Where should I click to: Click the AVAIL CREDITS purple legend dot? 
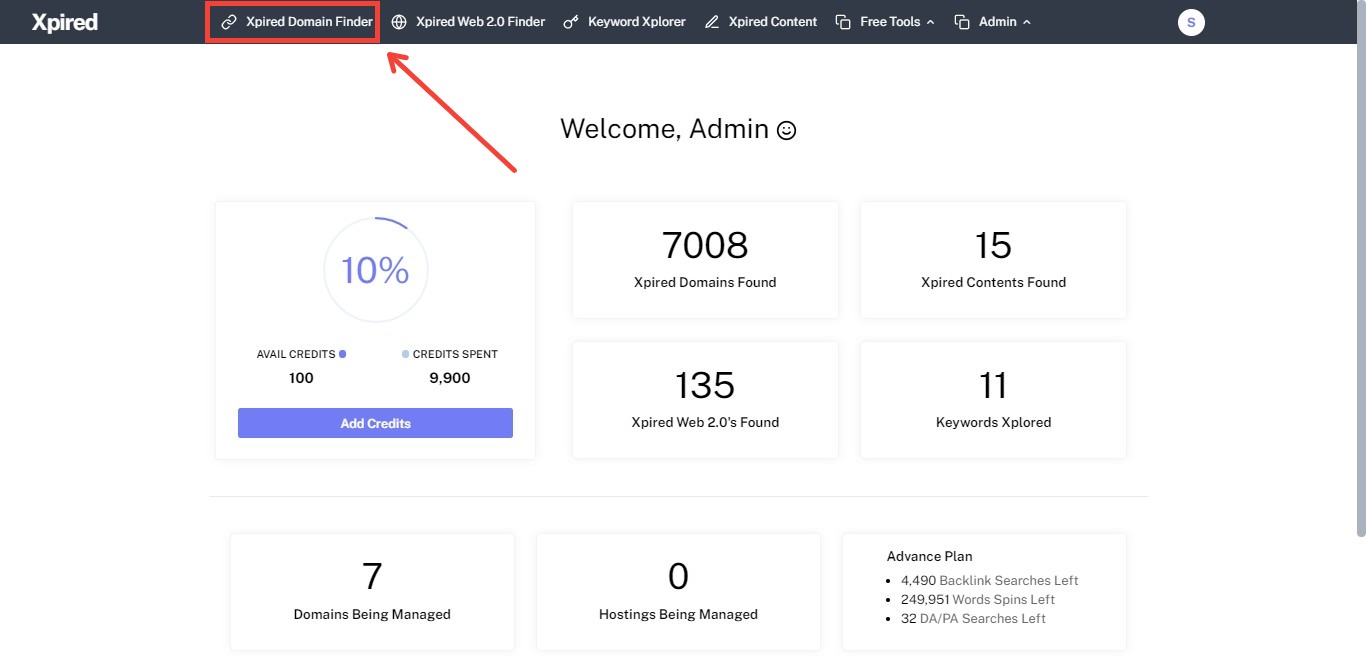(x=342, y=354)
